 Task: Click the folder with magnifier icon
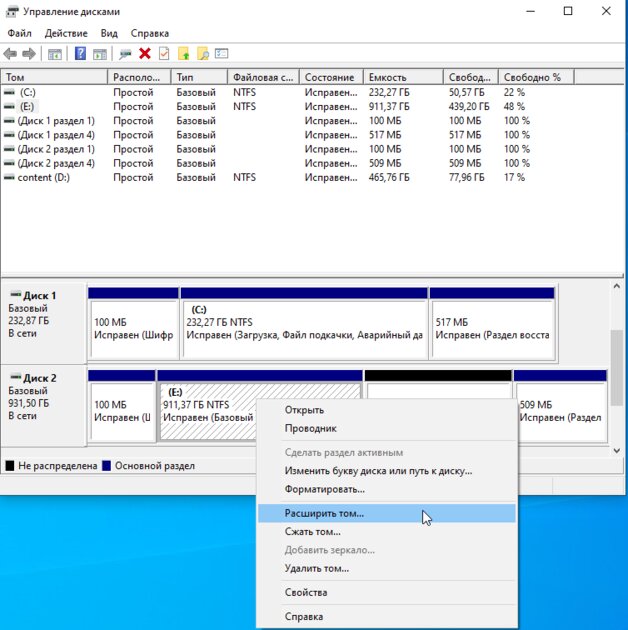click(203, 53)
